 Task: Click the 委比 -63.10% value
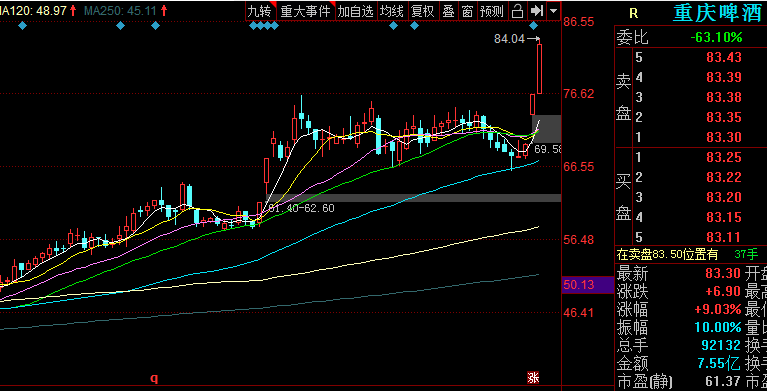click(x=716, y=38)
